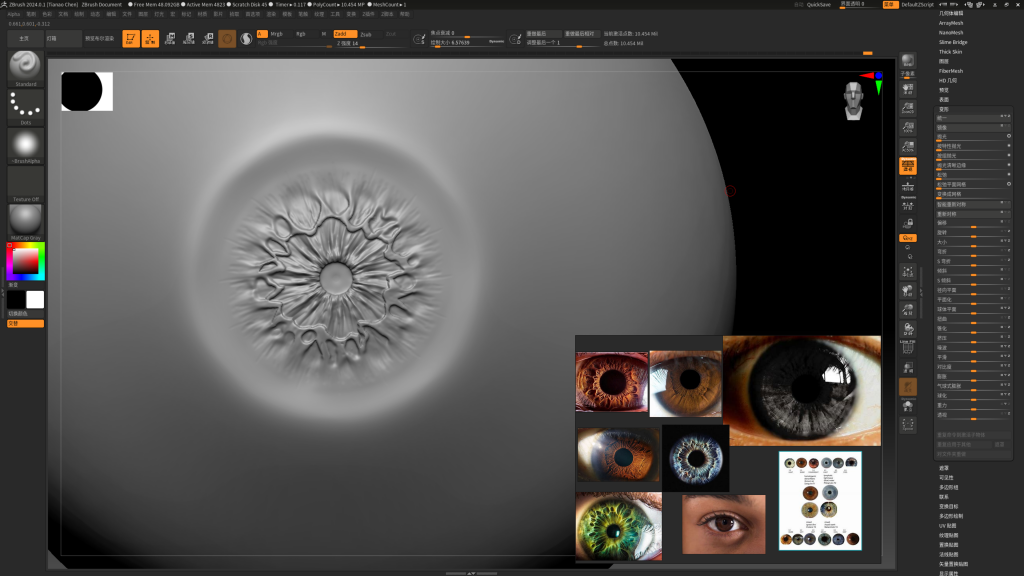The height and width of the screenshot is (576, 1024).
Task: Click the camera head orientation gizmo
Action: pos(854,101)
